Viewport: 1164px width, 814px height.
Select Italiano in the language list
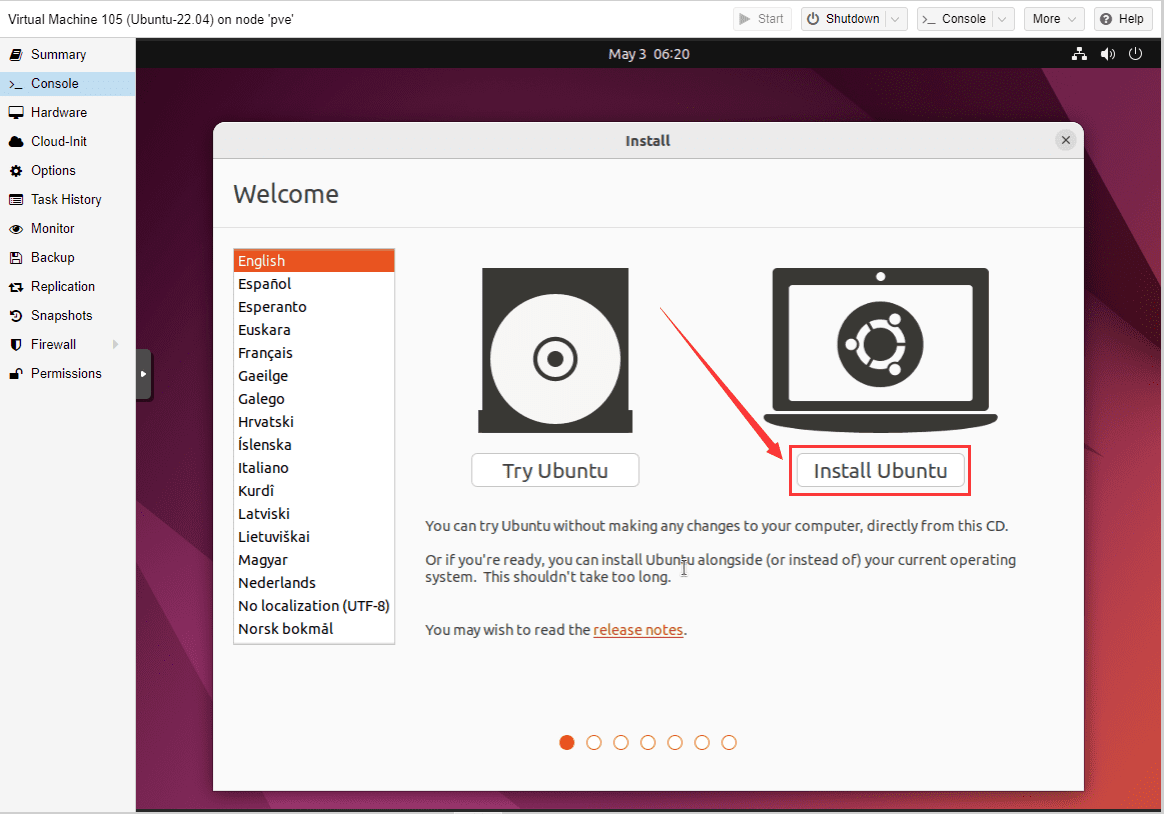coord(314,467)
